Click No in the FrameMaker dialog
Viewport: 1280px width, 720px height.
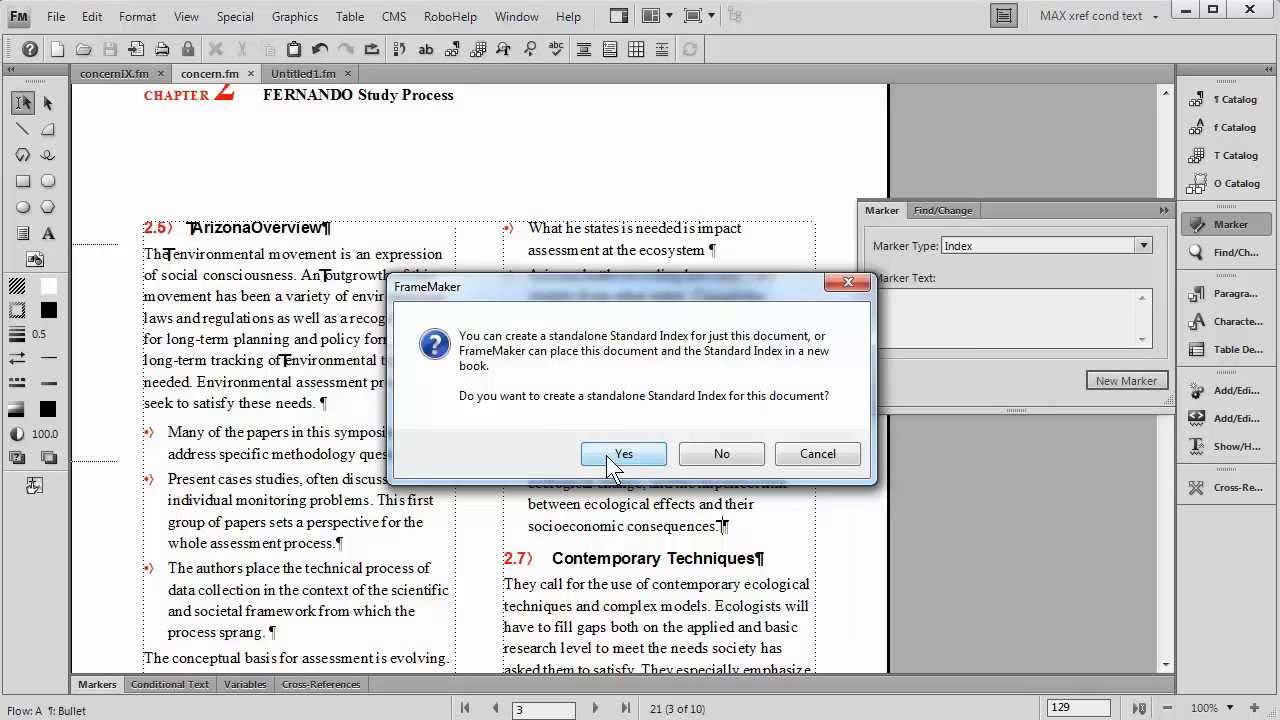722,454
